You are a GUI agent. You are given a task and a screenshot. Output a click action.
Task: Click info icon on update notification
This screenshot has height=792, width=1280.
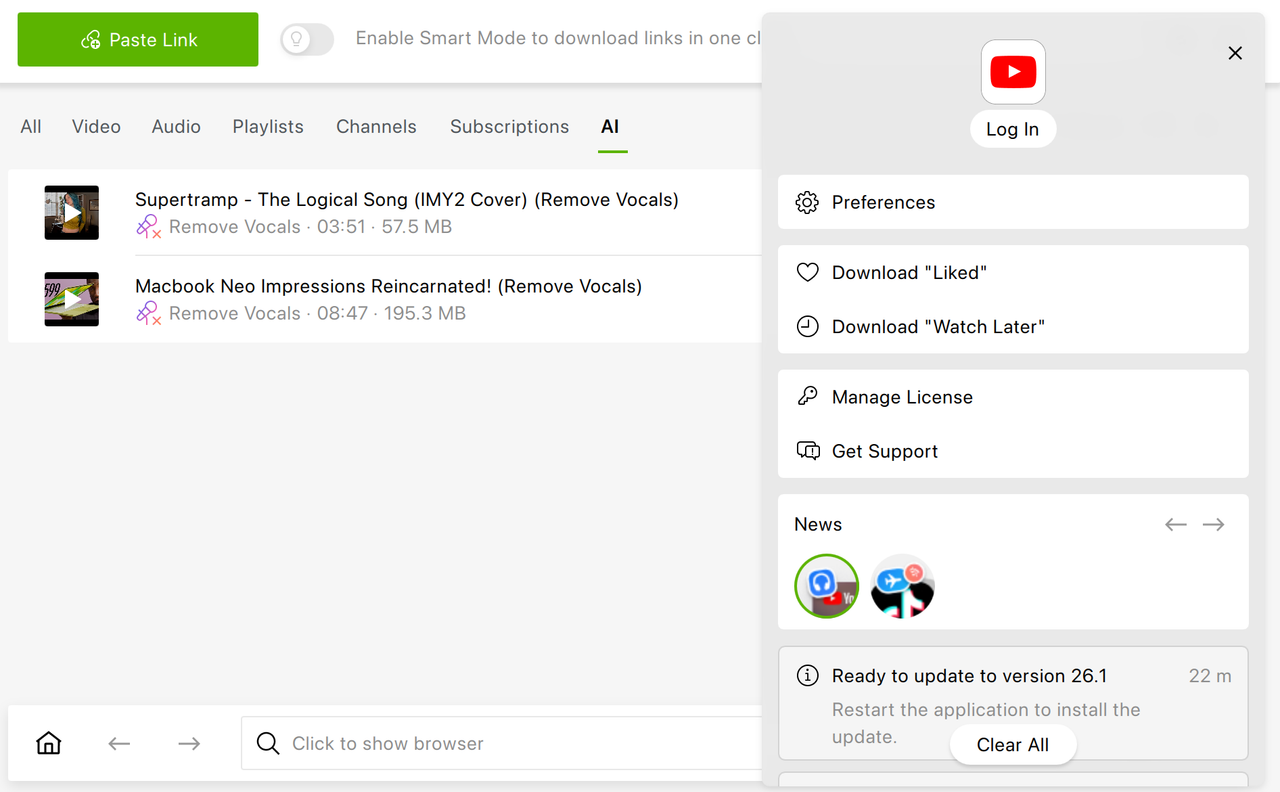(807, 676)
